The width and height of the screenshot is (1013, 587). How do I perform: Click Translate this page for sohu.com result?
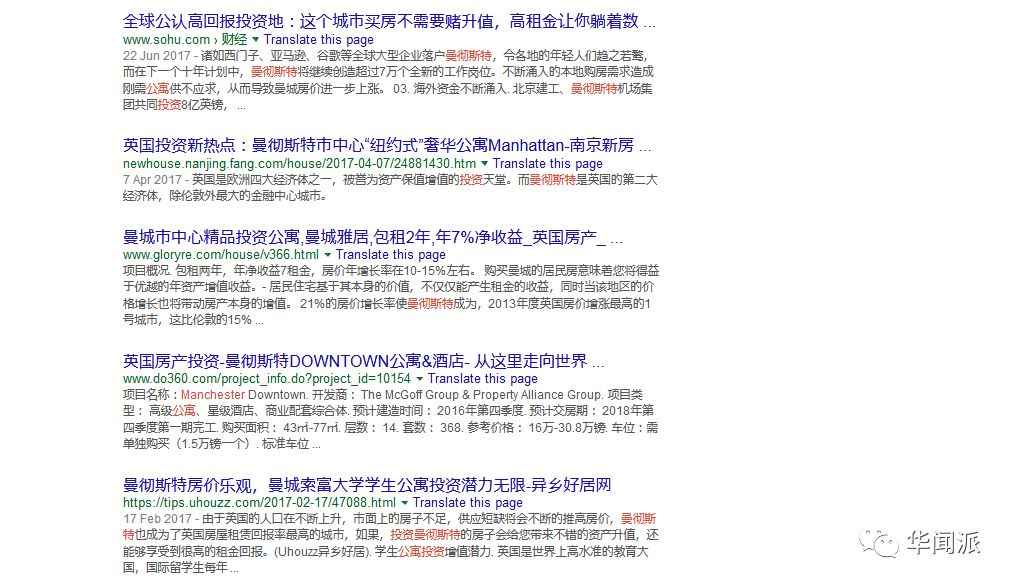click(319, 39)
